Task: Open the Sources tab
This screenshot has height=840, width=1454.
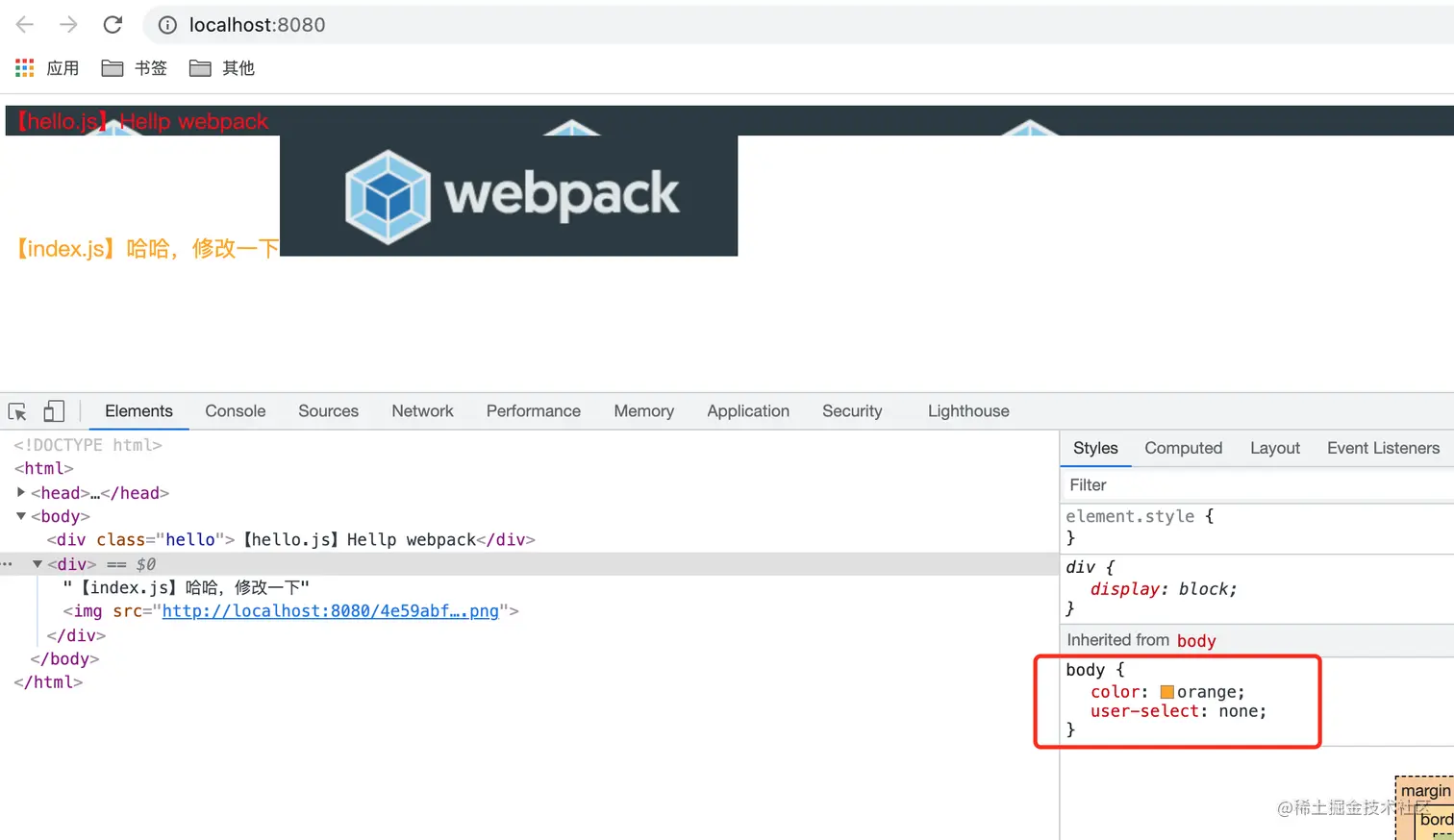Action: (328, 411)
